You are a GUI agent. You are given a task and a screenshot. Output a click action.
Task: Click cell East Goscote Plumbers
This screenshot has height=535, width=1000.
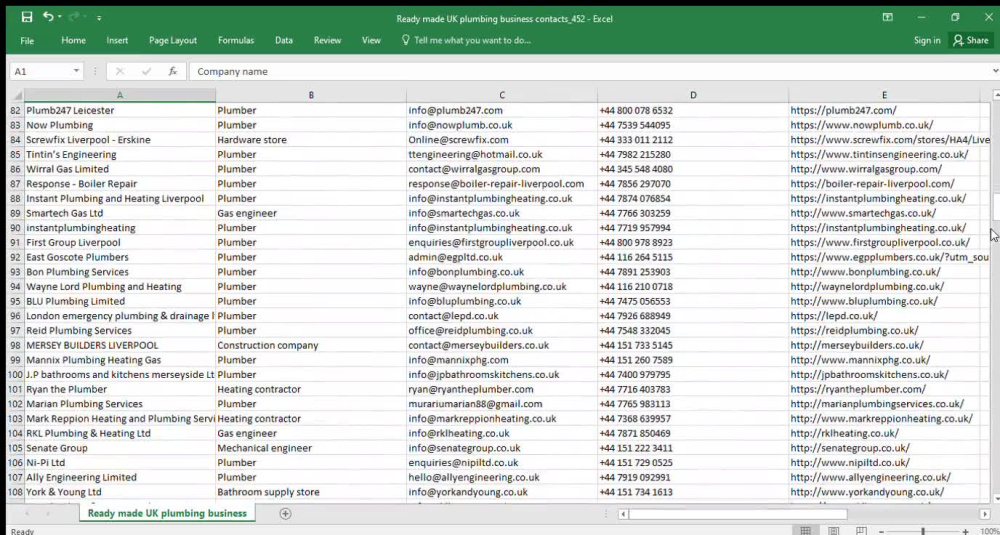coord(120,257)
